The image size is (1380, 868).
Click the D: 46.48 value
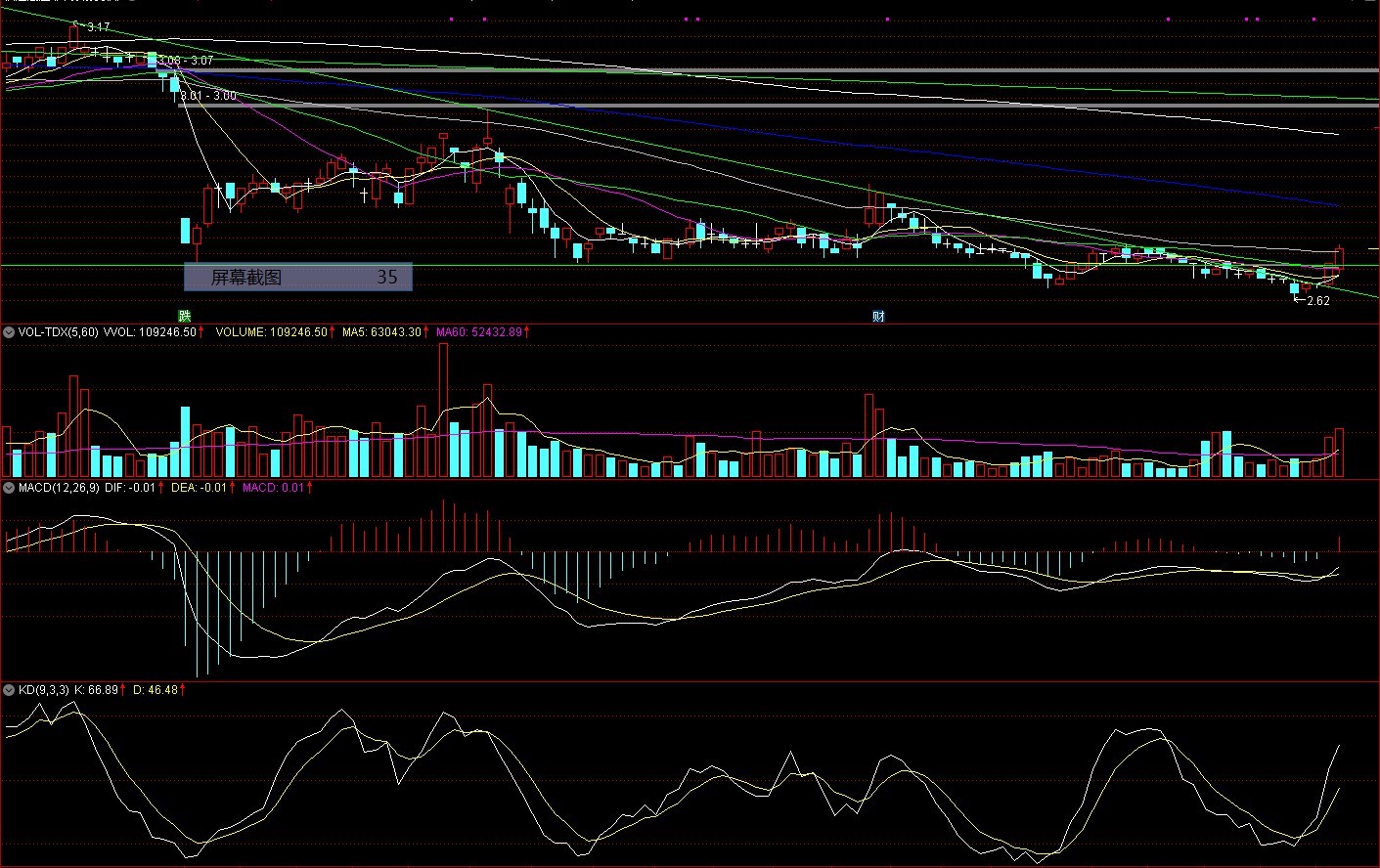click(x=156, y=690)
